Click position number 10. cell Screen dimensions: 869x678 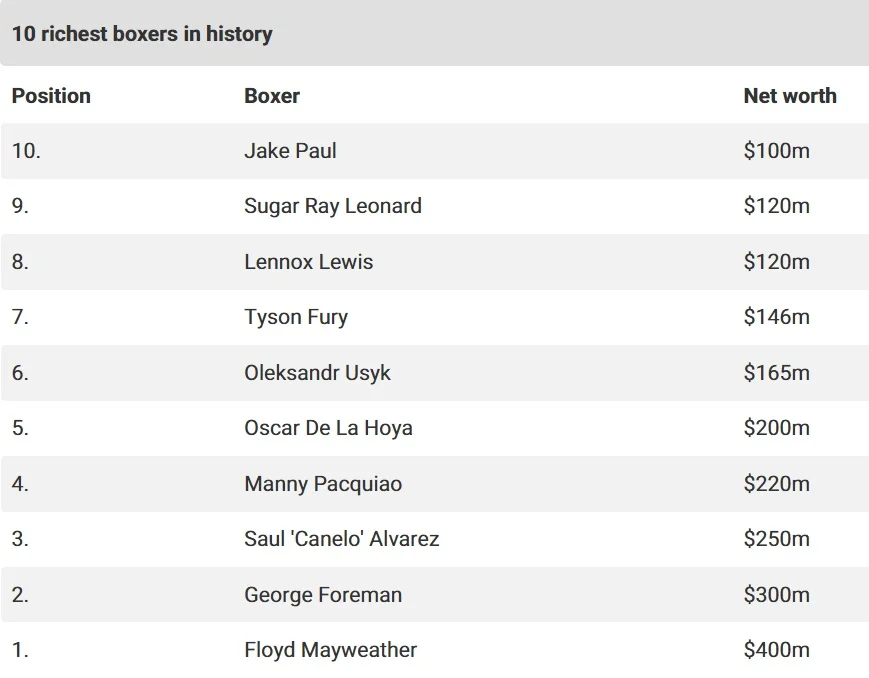point(26,151)
